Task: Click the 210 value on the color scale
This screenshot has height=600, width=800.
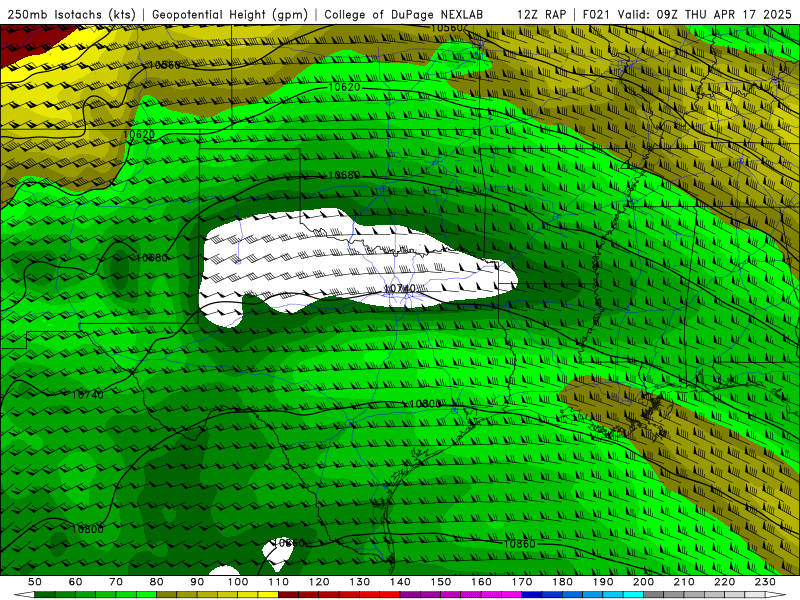Action: (684, 582)
